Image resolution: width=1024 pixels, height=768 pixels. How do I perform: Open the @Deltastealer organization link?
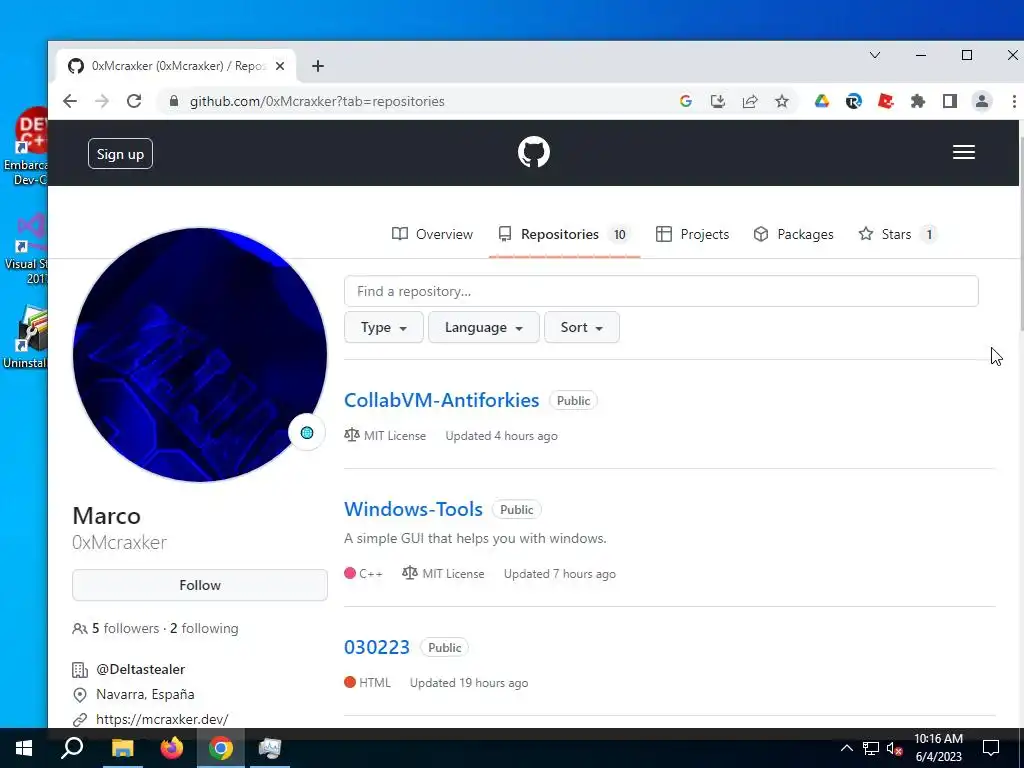coord(140,669)
